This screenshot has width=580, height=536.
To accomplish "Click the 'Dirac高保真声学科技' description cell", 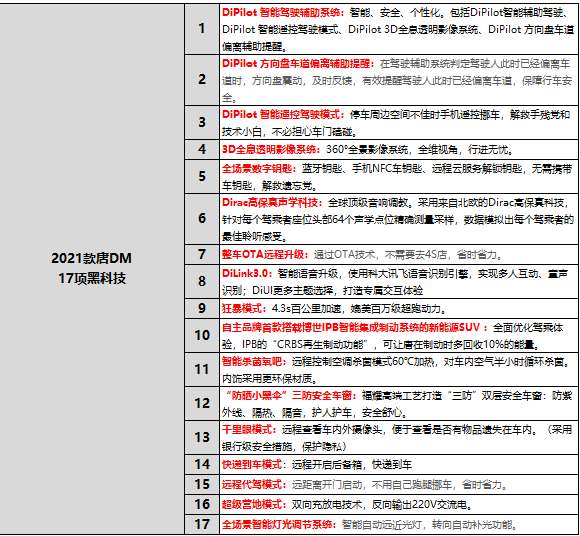I will click(399, 219).
